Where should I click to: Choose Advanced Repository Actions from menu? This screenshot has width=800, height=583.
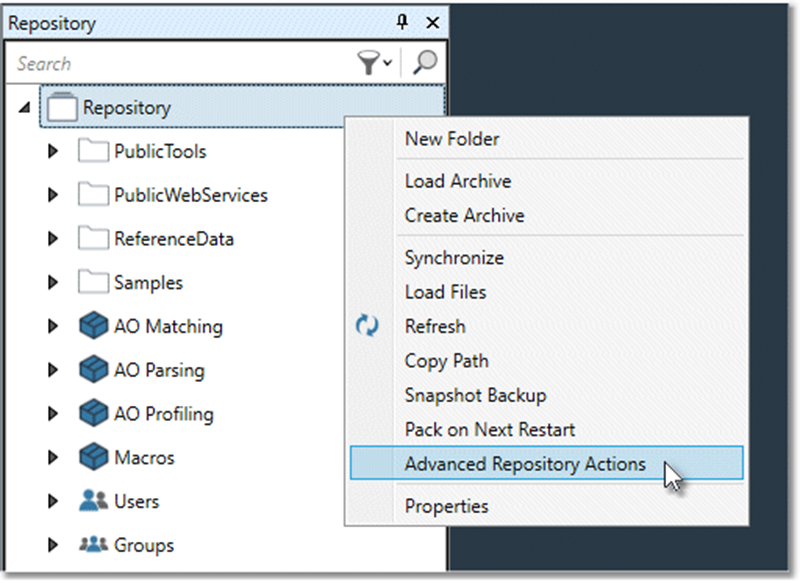(x=525, y=464)
